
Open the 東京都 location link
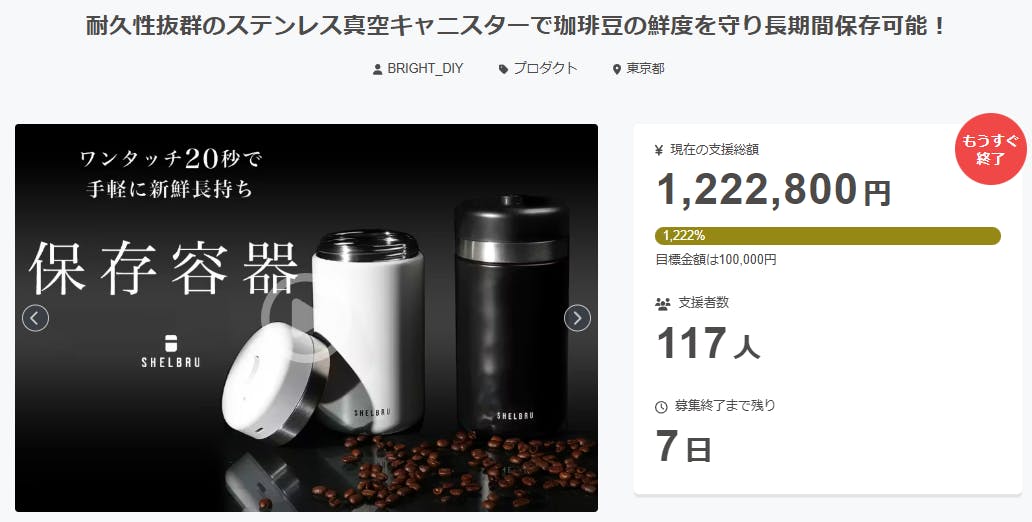pyautogui.click(x=645, y=68)
